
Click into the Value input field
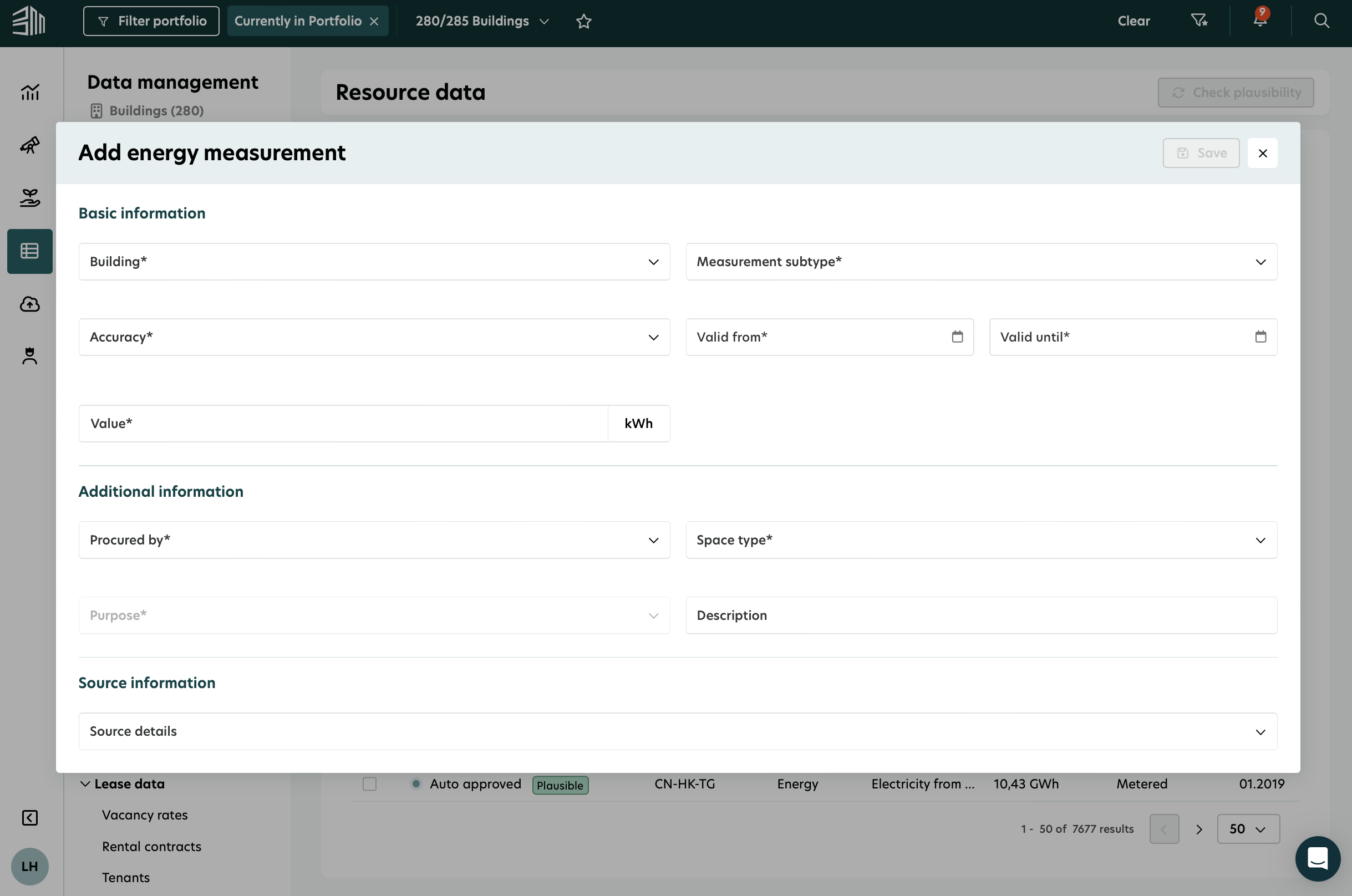[343, 424]
